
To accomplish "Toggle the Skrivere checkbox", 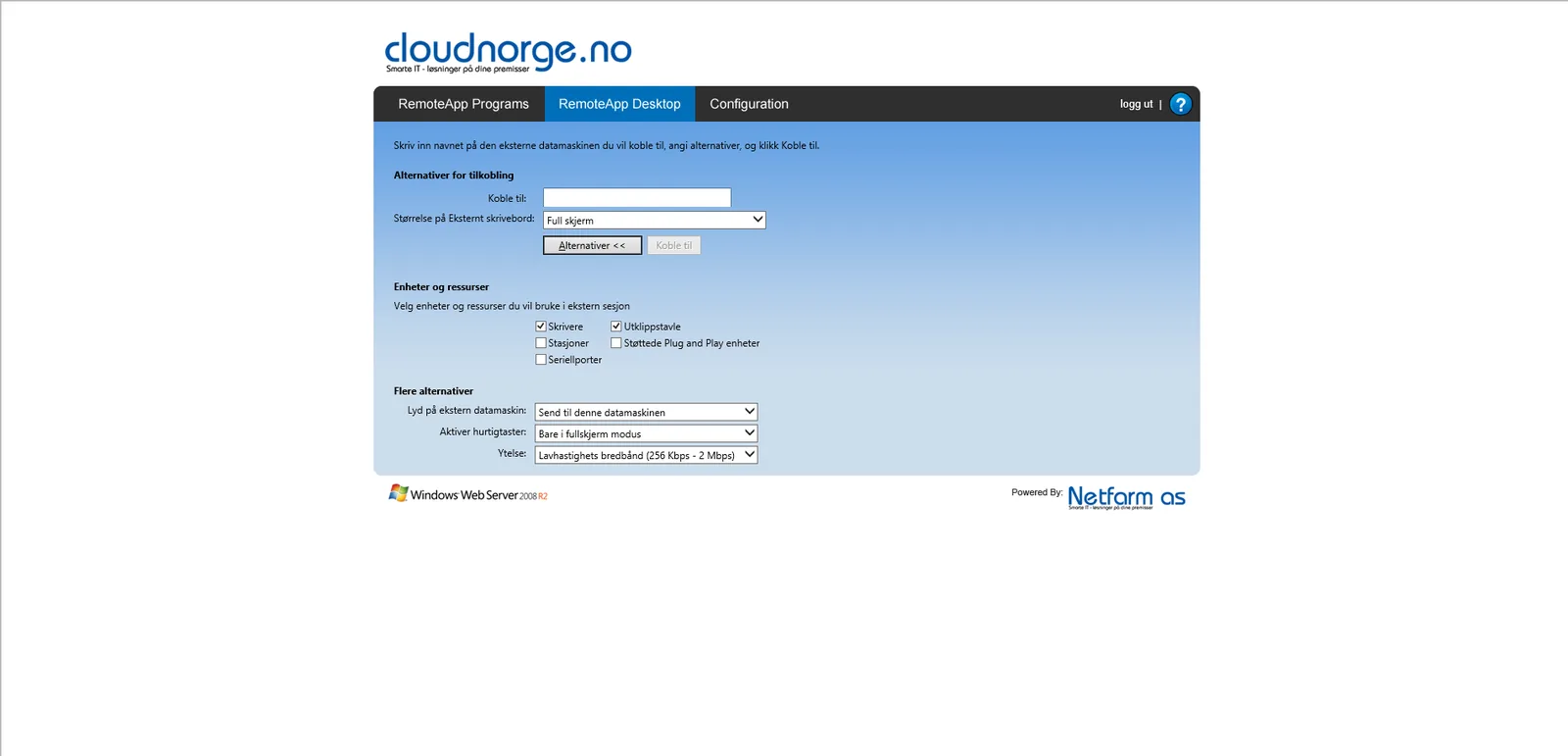I will 541,327.
